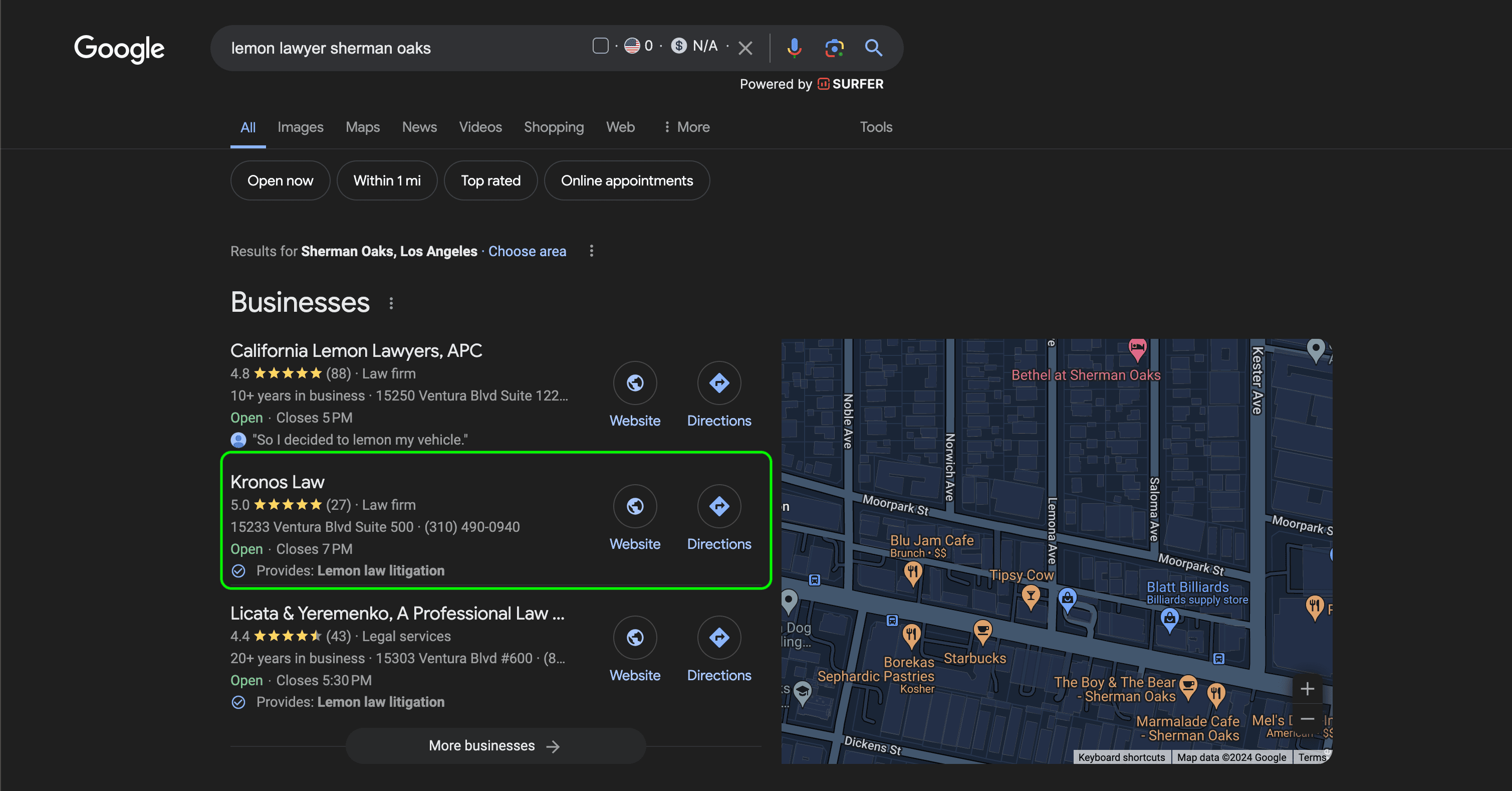Open options menu beside Choose area
This screenshot has height=791, width=1512.
591,251
